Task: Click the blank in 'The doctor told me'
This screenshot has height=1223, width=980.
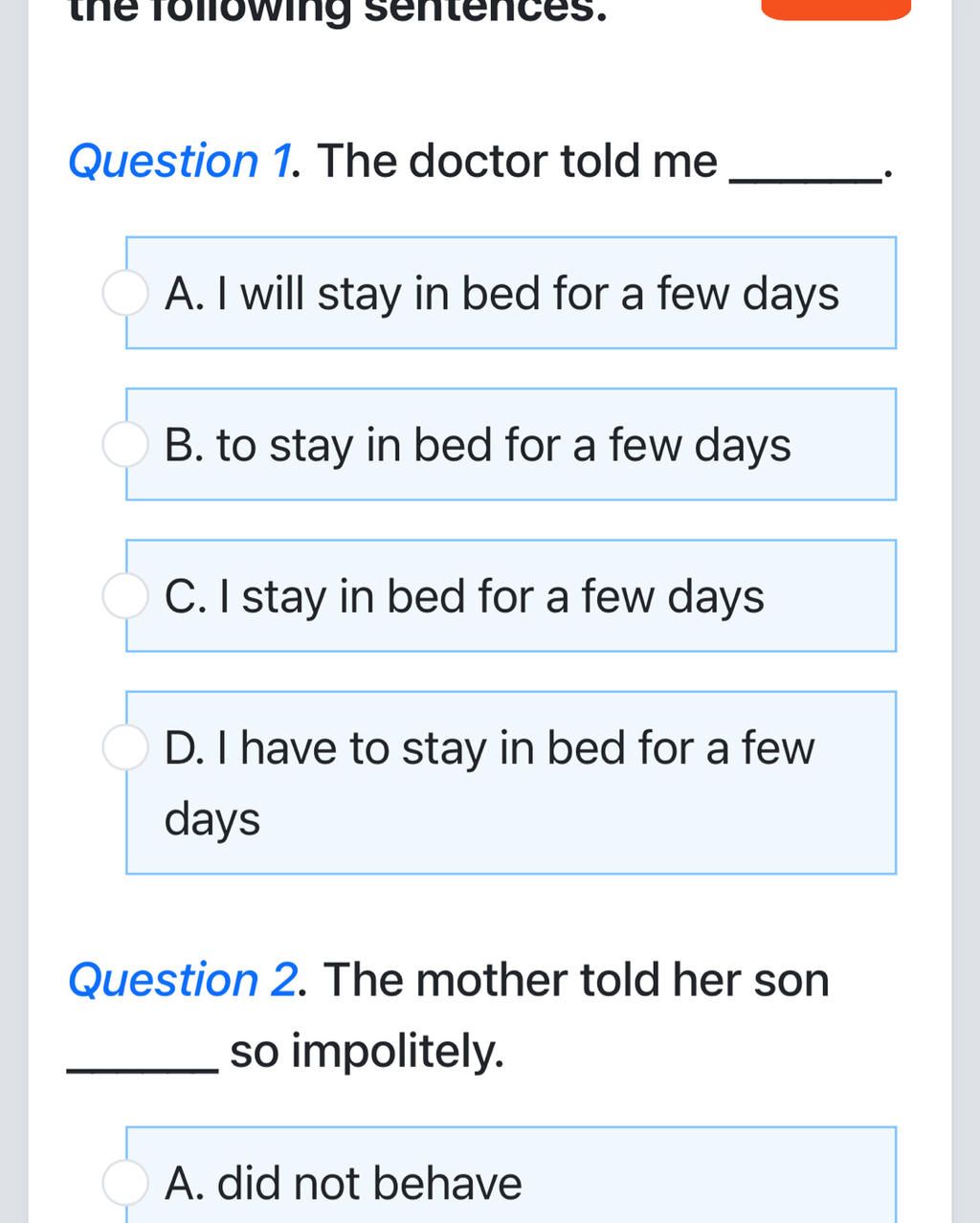Action: point(806,175)
